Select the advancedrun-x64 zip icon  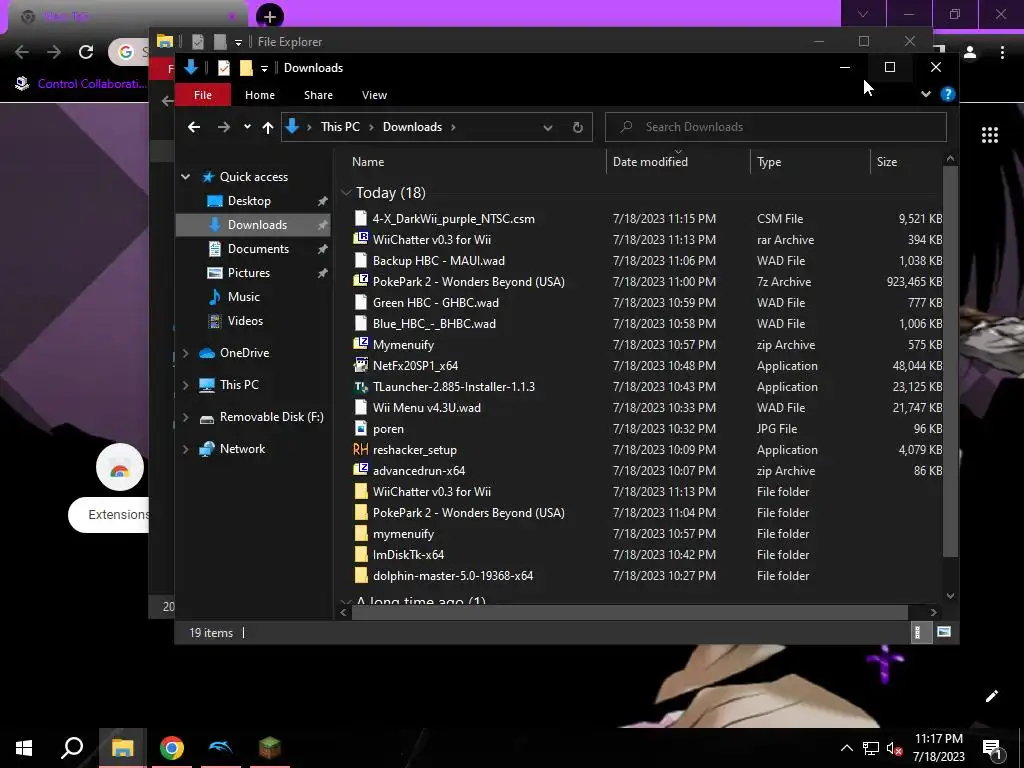click(360, 470)
